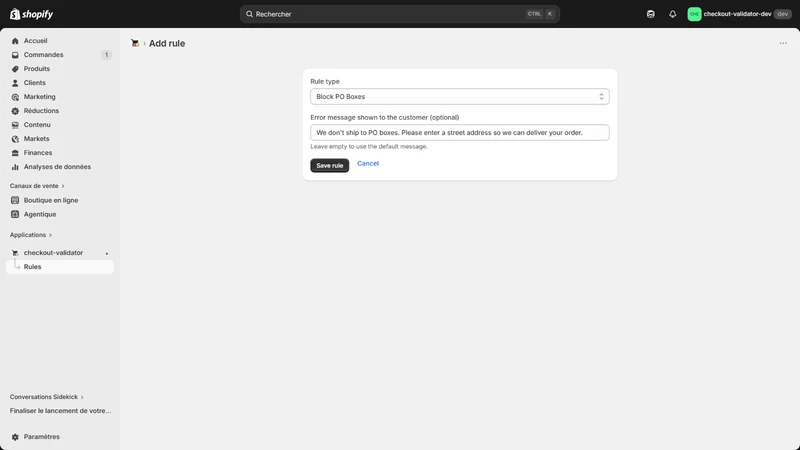Click the Produits tag icon
Screen dimensions: 800x450
[15, 69]
